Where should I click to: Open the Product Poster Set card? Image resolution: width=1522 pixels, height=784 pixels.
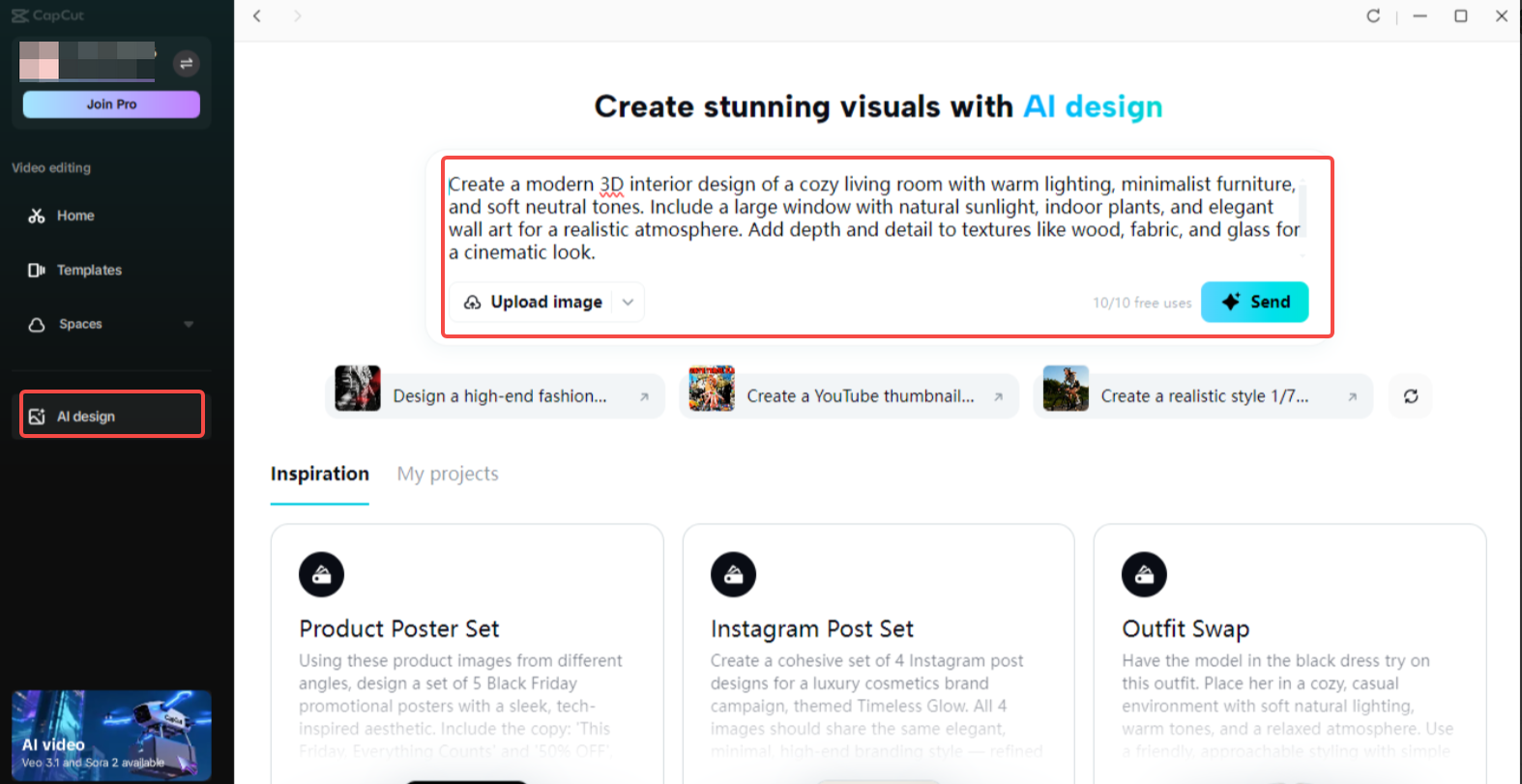[467, 653]
